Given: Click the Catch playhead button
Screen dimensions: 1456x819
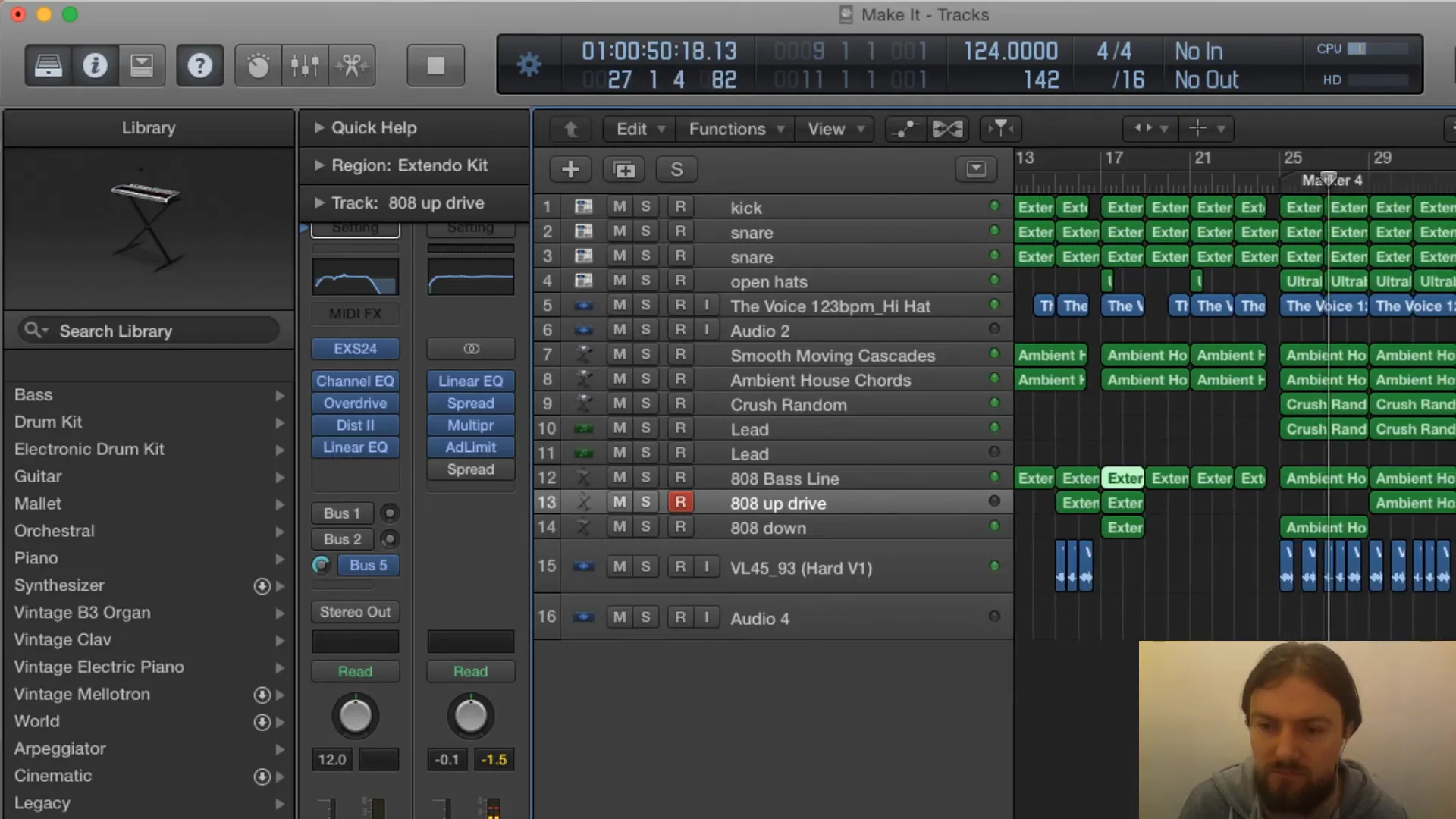Looking at the screenshot, I should tap(1000, 129).
